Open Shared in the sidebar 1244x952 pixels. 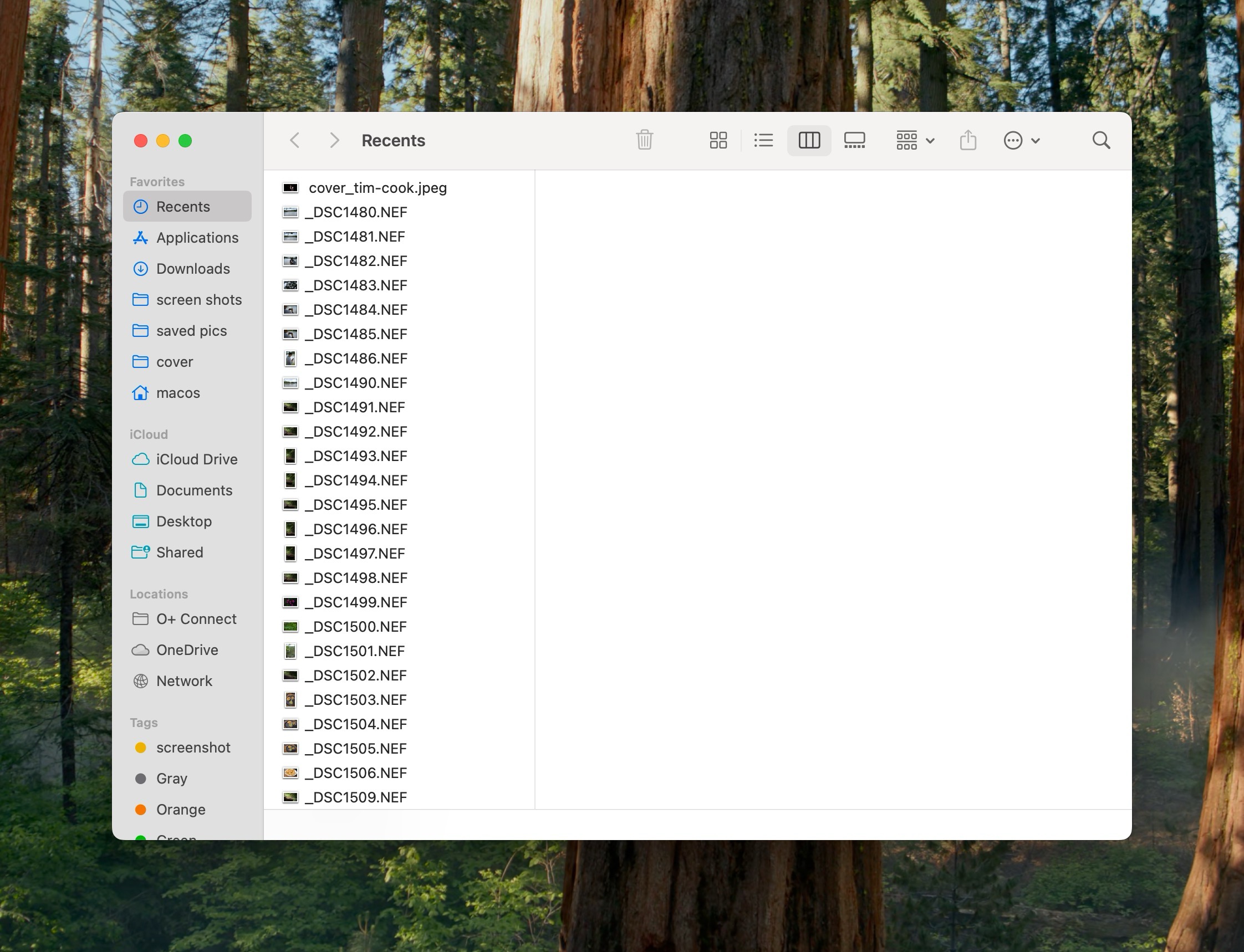point(187,552)
